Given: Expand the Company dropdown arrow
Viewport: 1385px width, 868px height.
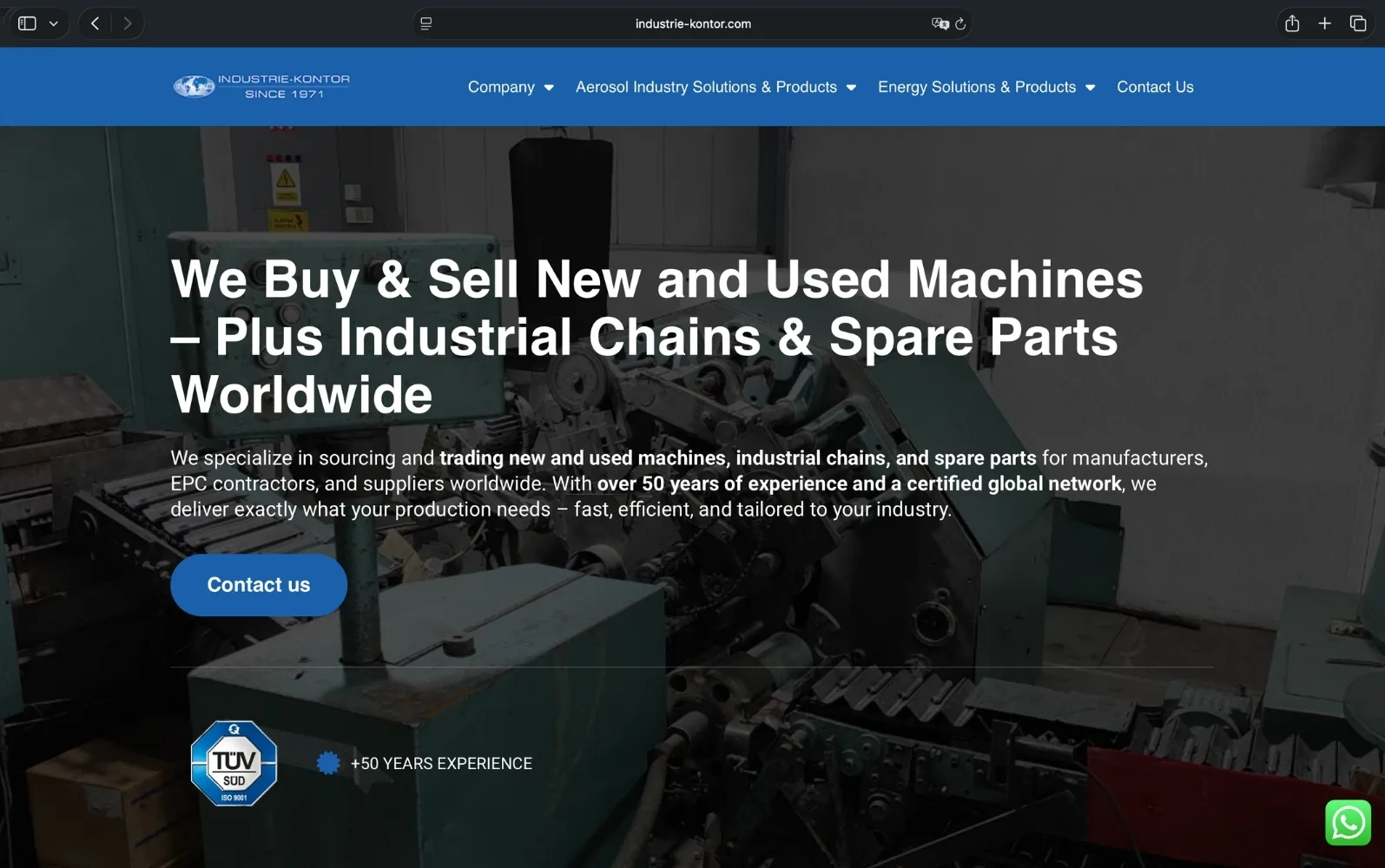Looking at the screenshot, I should pyautogui.click(x=549, y=88).
